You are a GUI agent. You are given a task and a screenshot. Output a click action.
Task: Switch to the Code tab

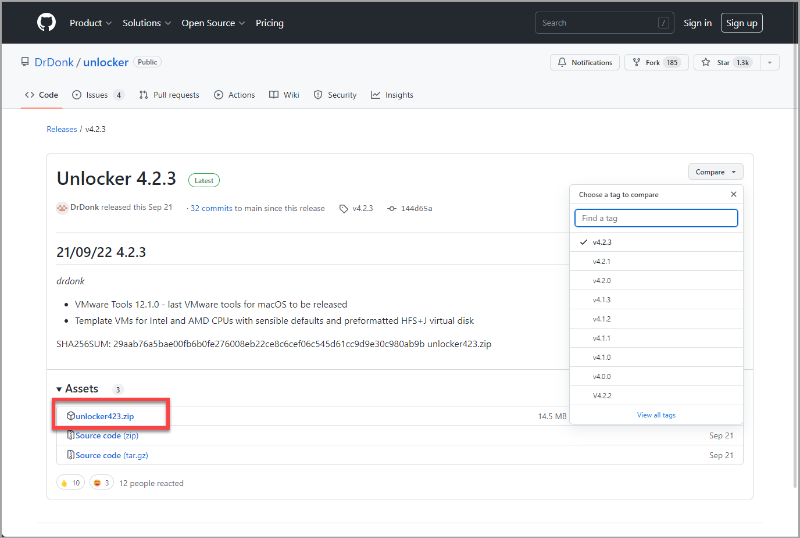click(x=41, y=95)
